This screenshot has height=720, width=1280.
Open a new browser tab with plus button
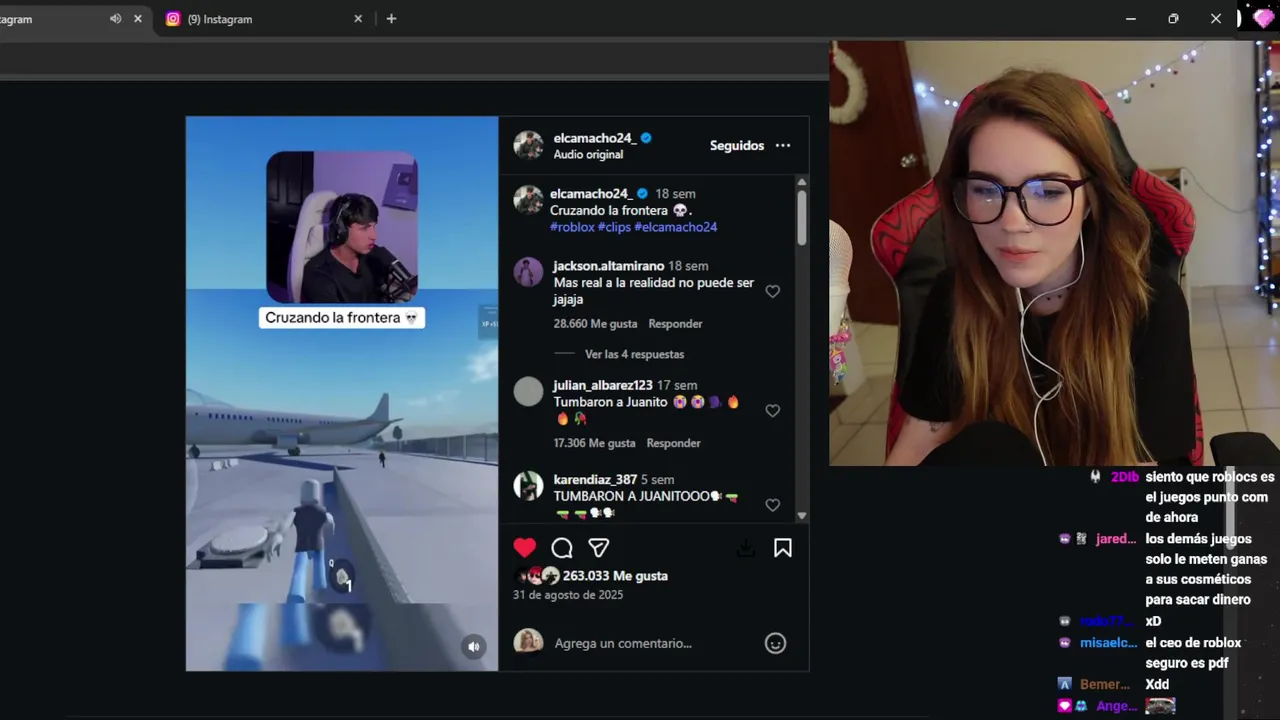(391, 19)
